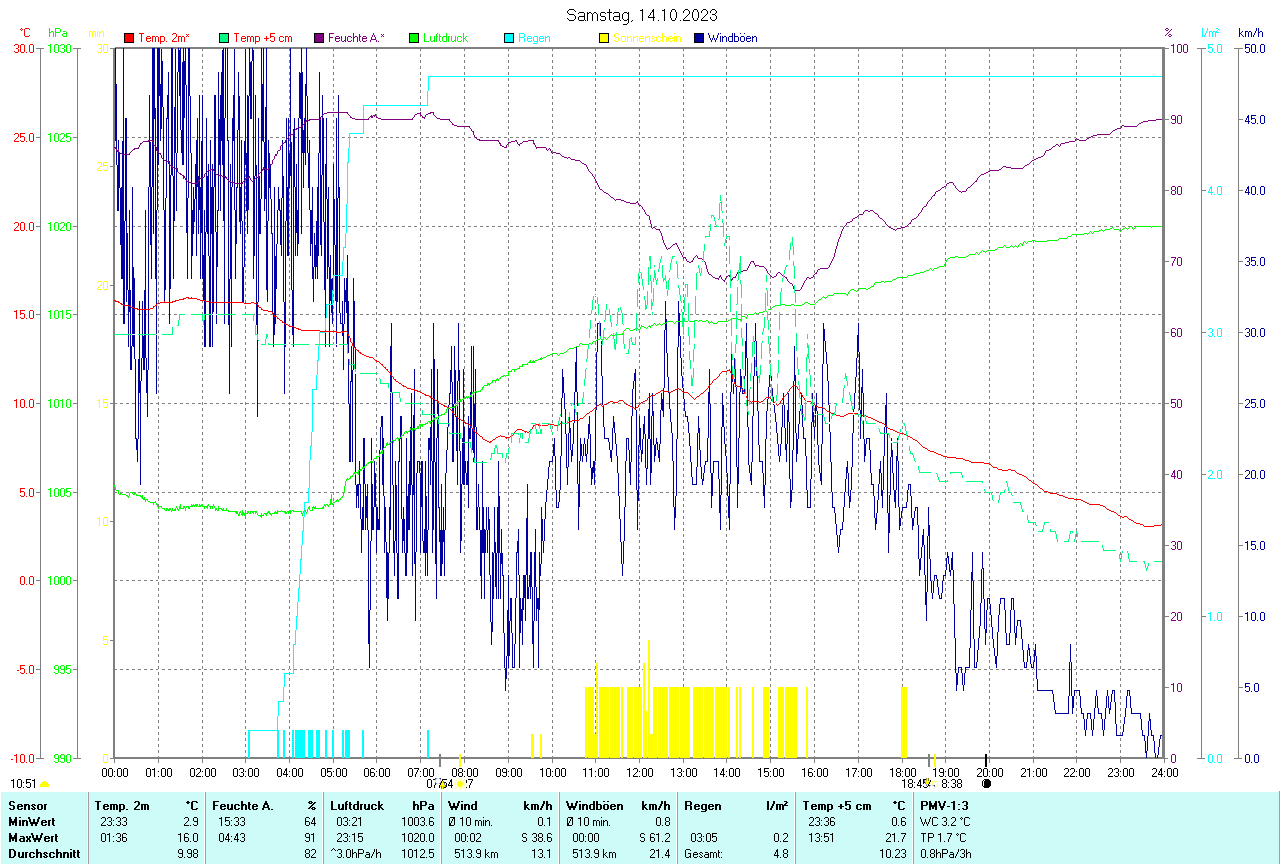This screenshot has height=864, width=1280.
Task: Click the maximum Temp +5 cm value 21.7
Action: click(x=894, y=837)
